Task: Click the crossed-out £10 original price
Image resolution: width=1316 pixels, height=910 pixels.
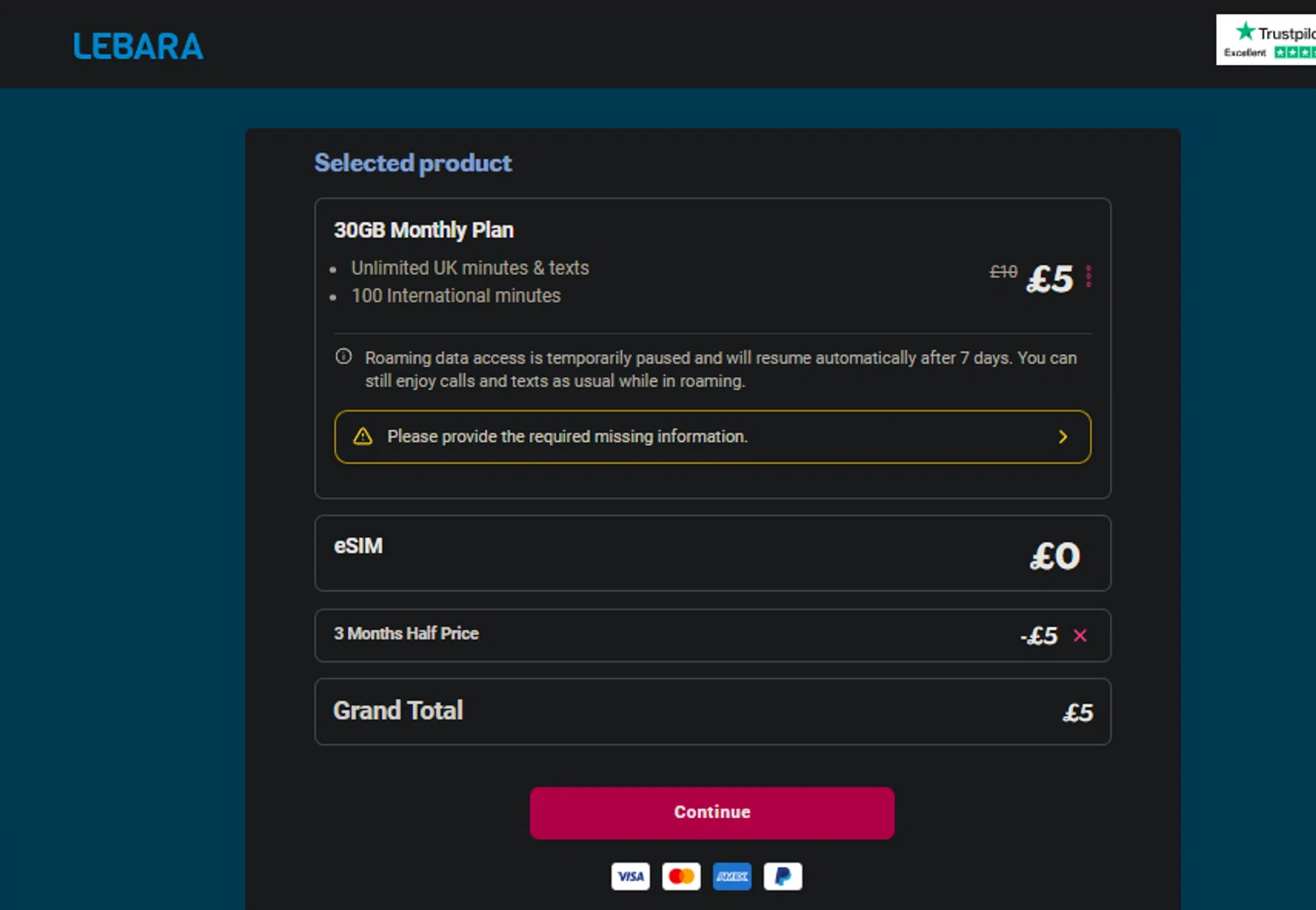Action: [x=1003, y=272]
